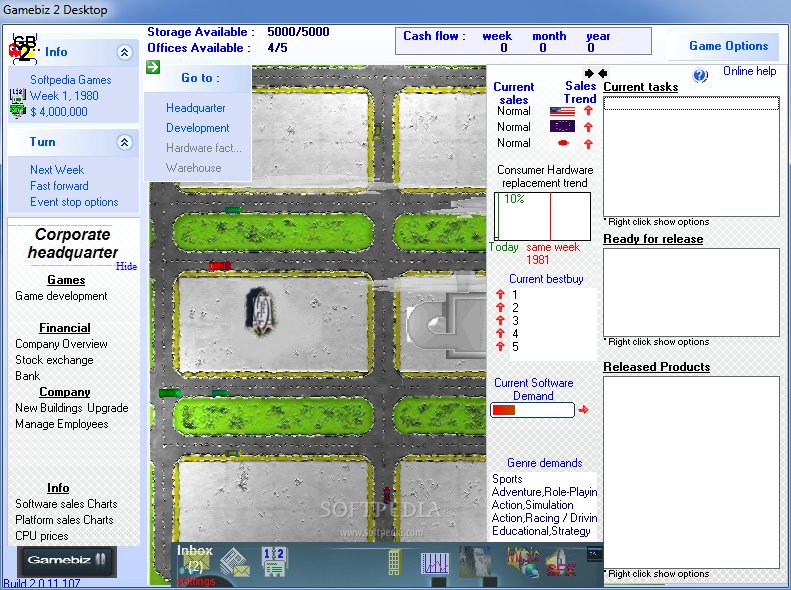Click the Online help question mark icon

click(700, 76)
